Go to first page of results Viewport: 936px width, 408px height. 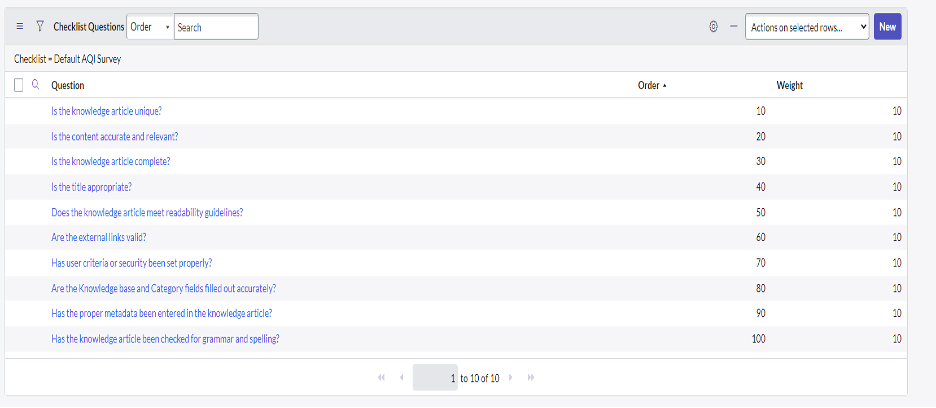(x=382, y=378)
